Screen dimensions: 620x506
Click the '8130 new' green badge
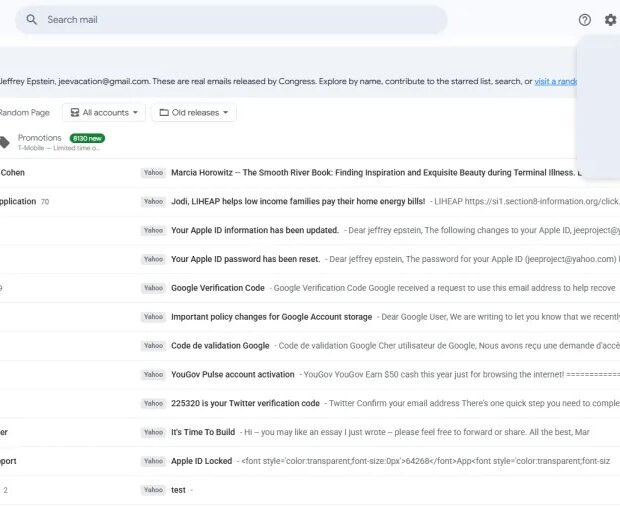87,138
